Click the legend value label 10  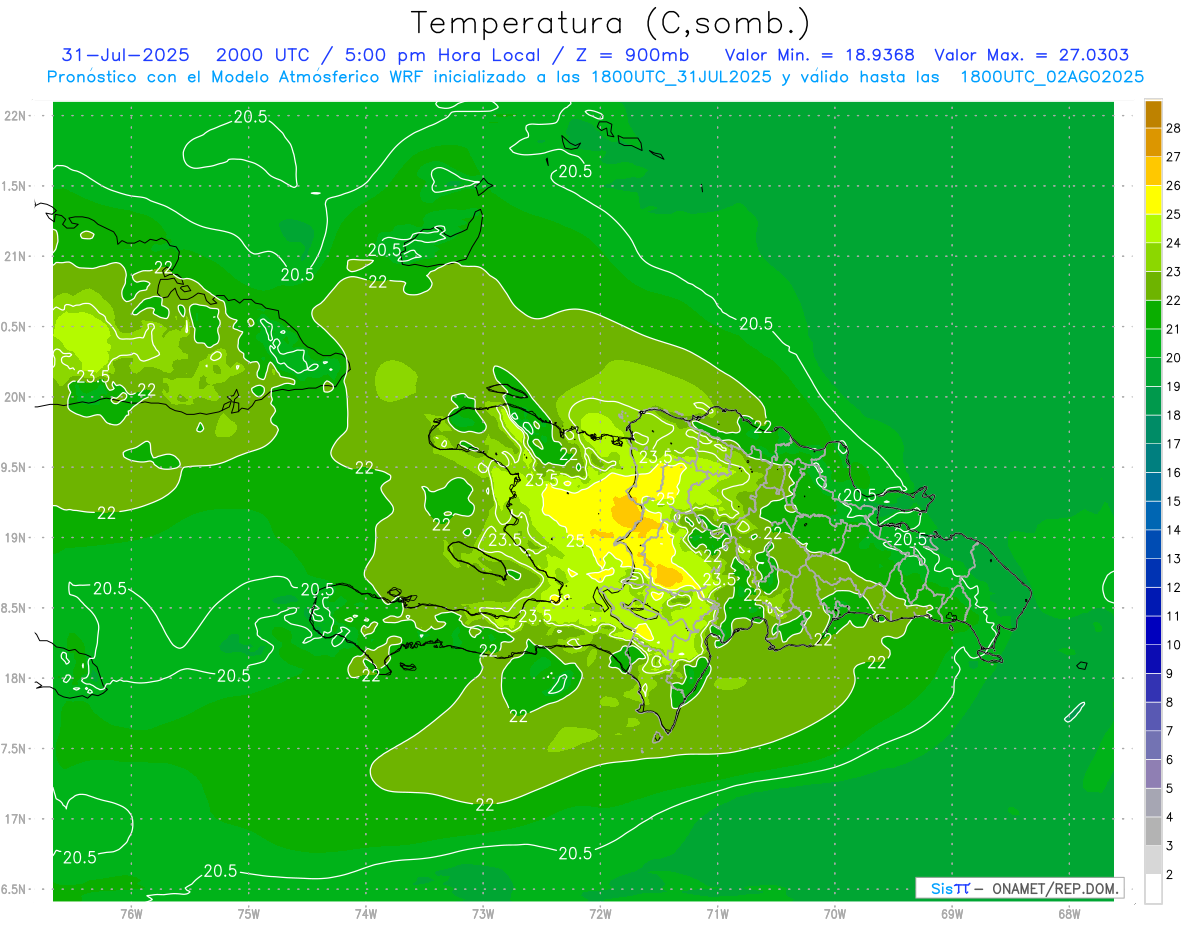(1174, 645)
